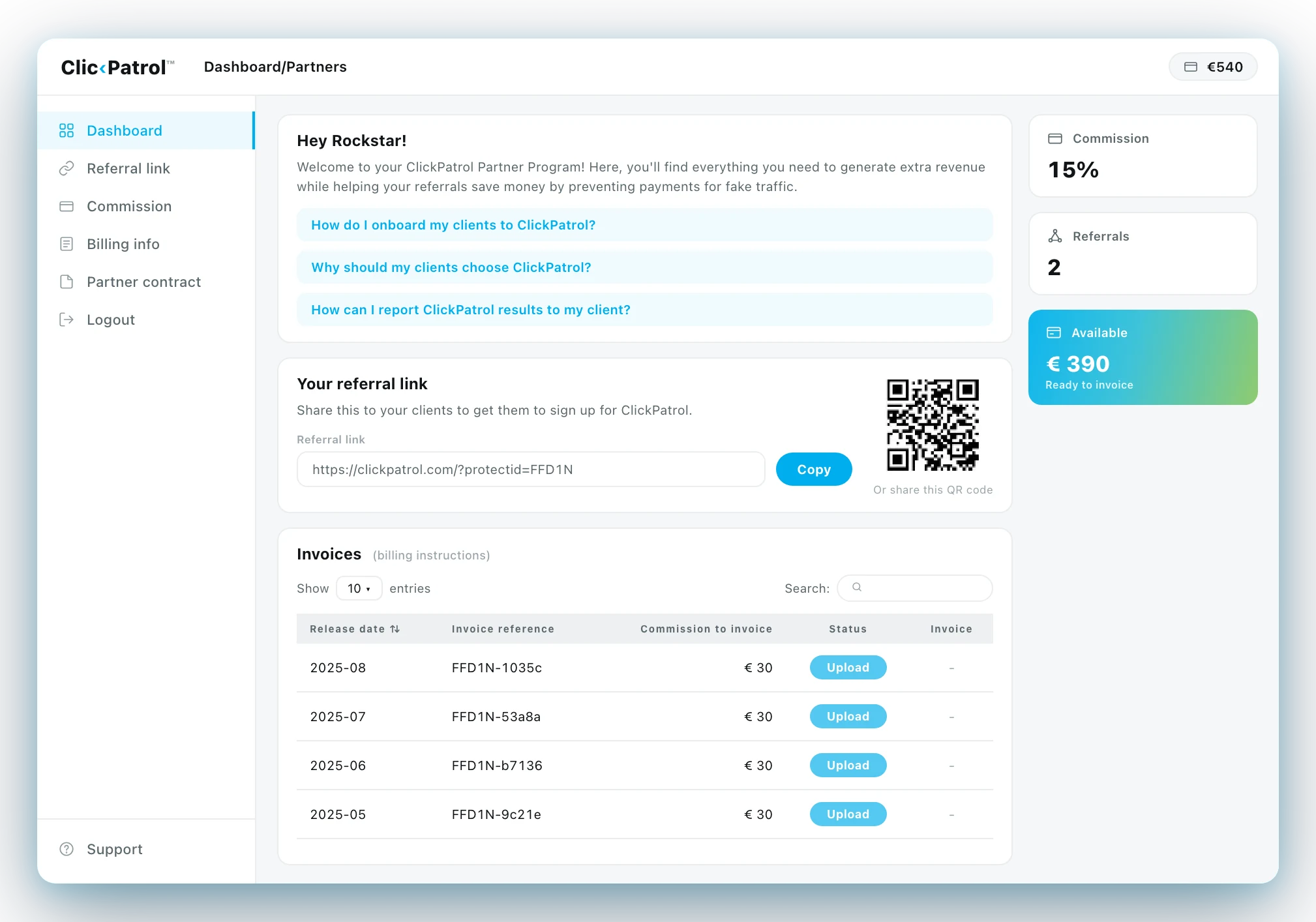Click invoice reference FFD1N-1035c
1316x922 pixels.
tap(497, 668)
